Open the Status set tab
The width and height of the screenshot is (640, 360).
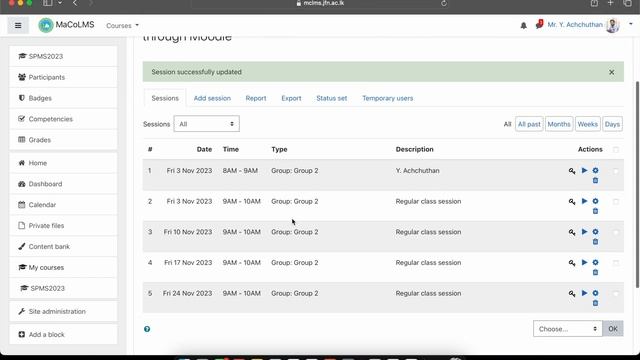331,98
